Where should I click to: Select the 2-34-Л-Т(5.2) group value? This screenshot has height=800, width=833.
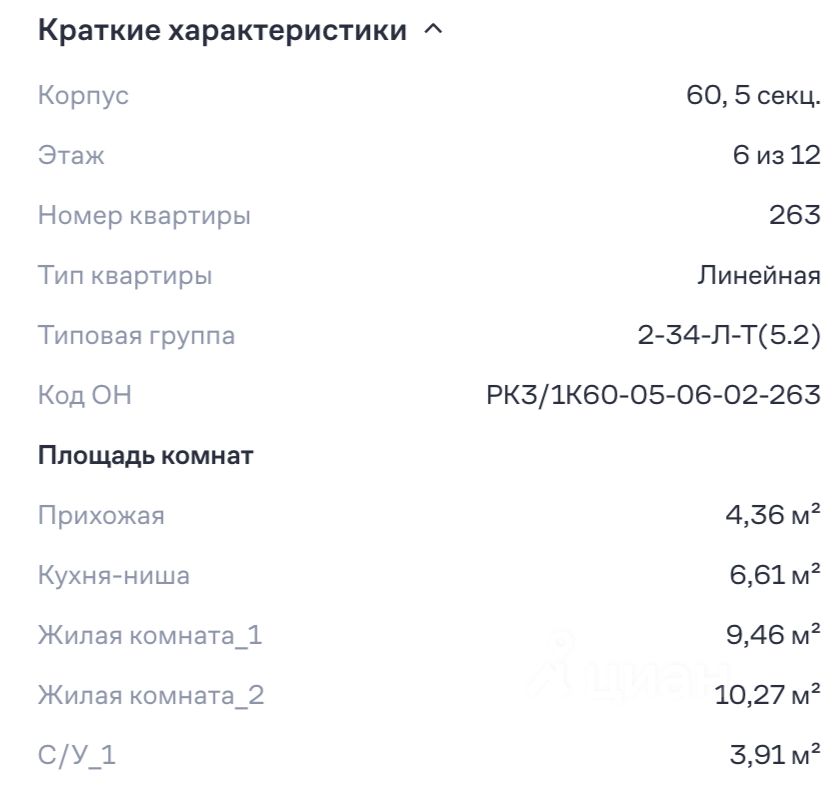click(x=729, y=335)
